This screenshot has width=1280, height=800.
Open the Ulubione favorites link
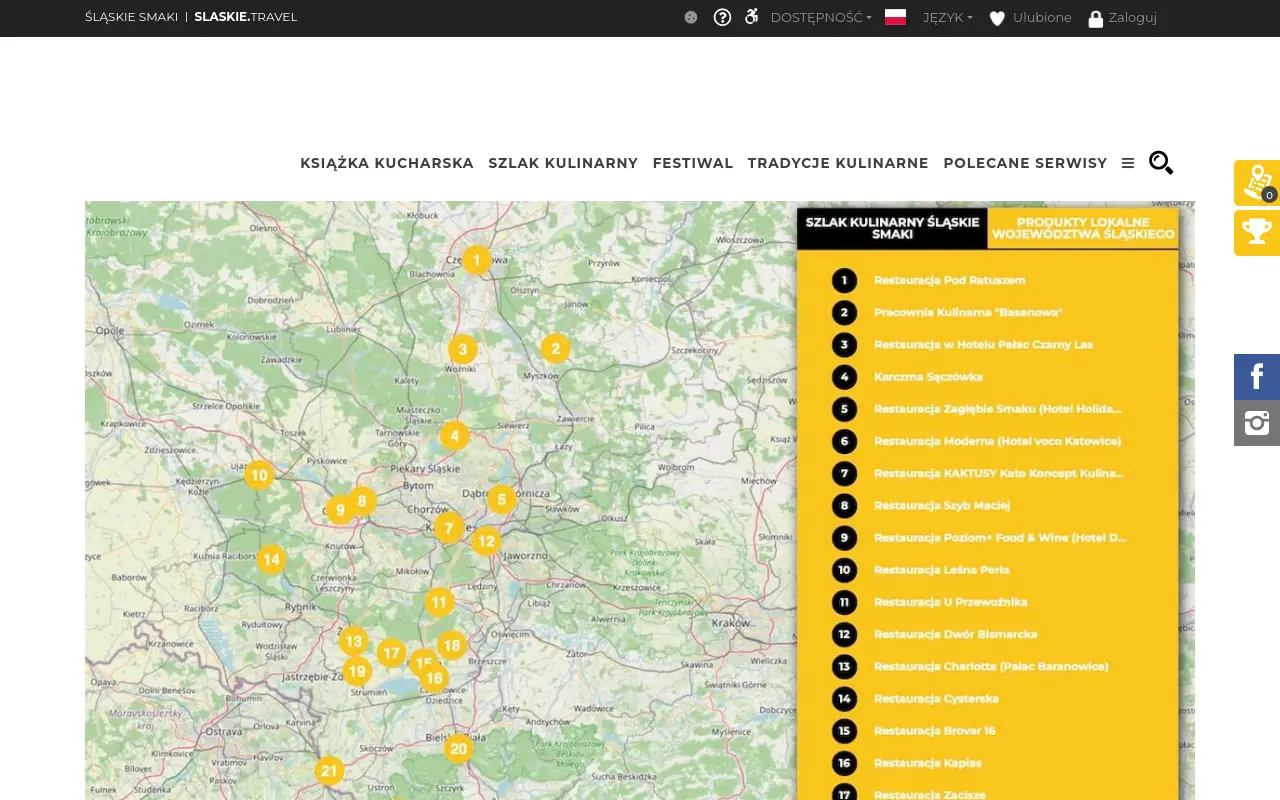click(x=1042, y=17)
